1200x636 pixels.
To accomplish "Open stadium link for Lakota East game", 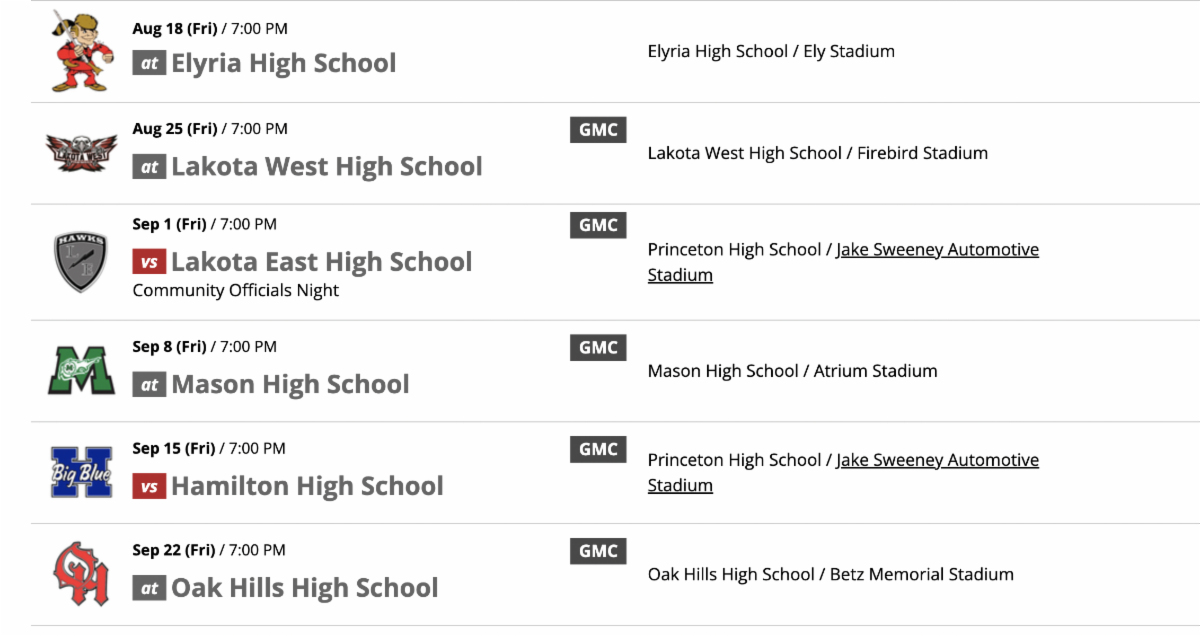I will pyautogui.click(x=937, y=250).
